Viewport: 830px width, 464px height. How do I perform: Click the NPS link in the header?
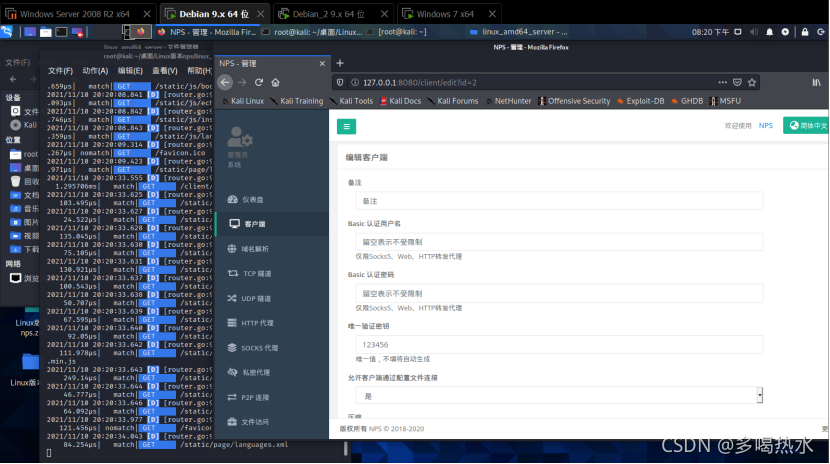[765, 125]
